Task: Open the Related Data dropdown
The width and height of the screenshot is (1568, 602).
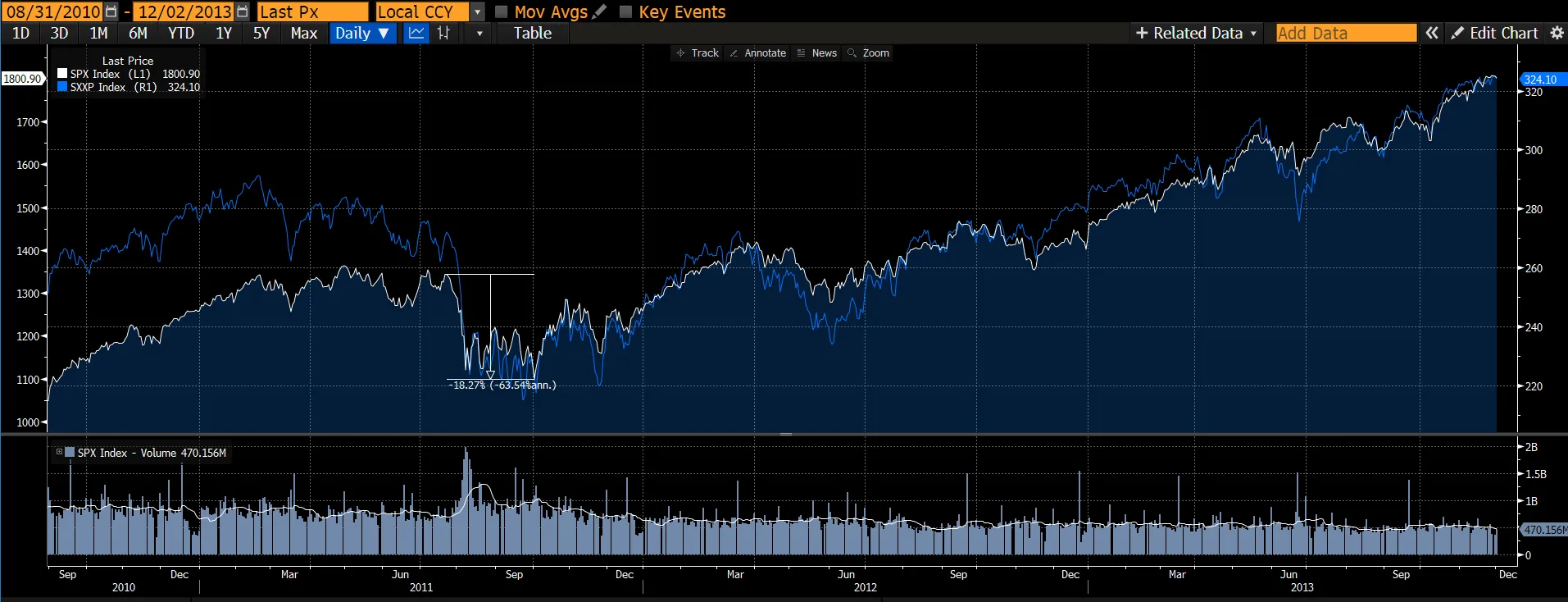Action: (1196, 33)
